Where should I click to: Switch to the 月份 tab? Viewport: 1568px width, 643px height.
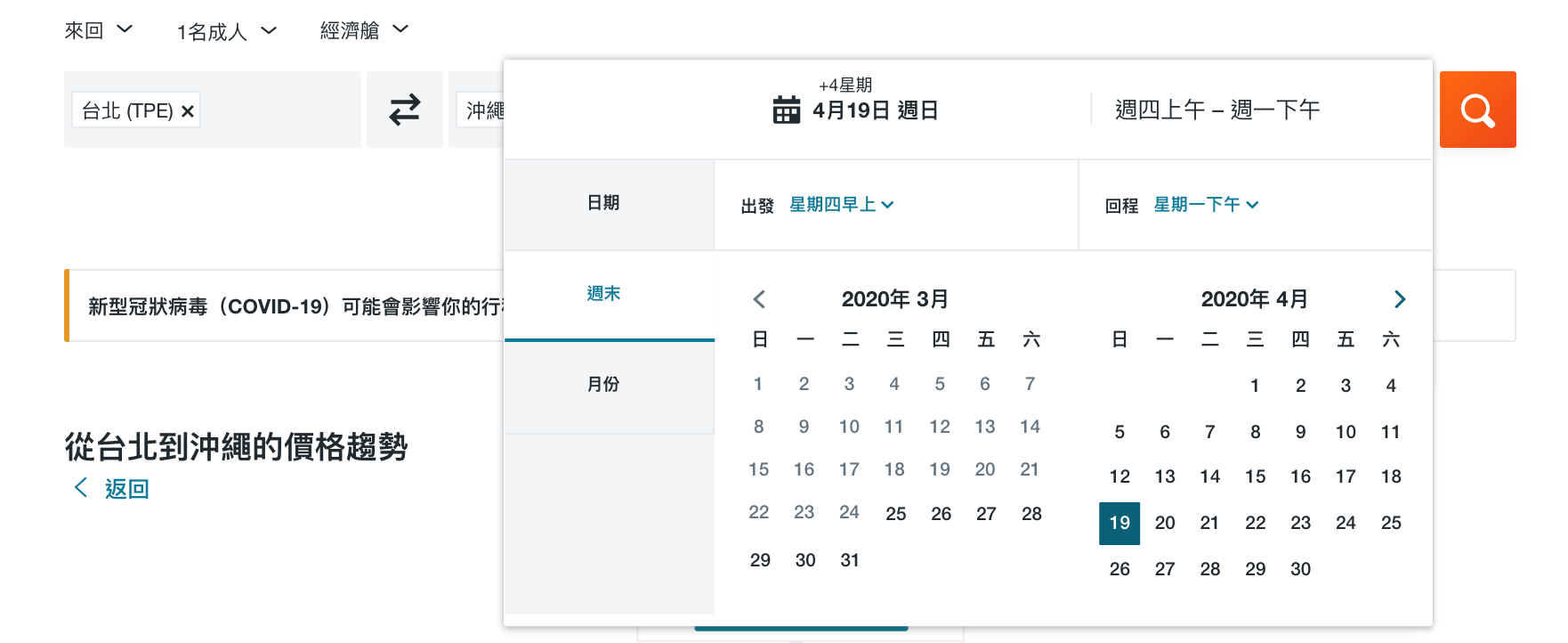(603, 385)
